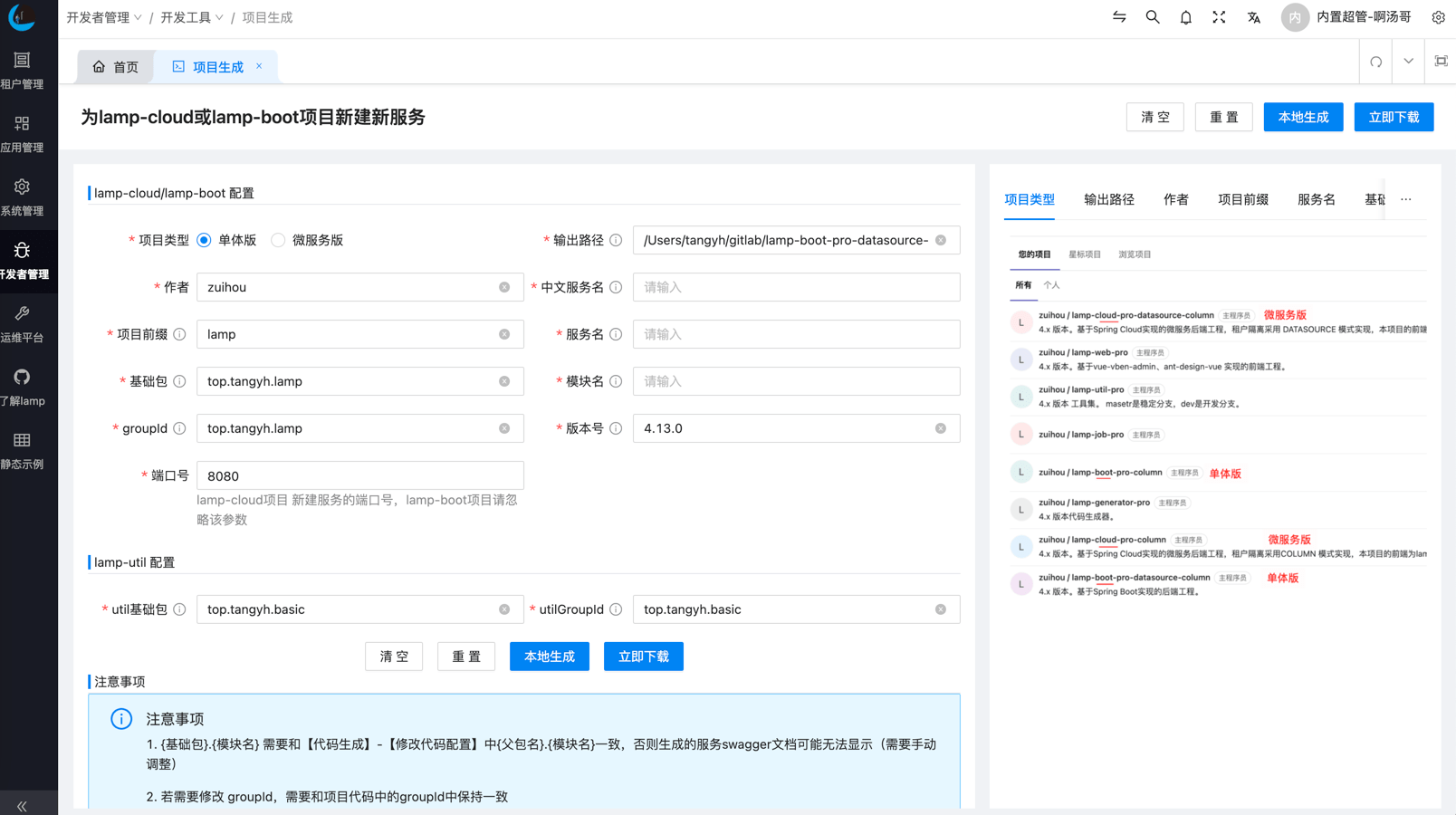Click the refresh tab icon

(1375, 62)
